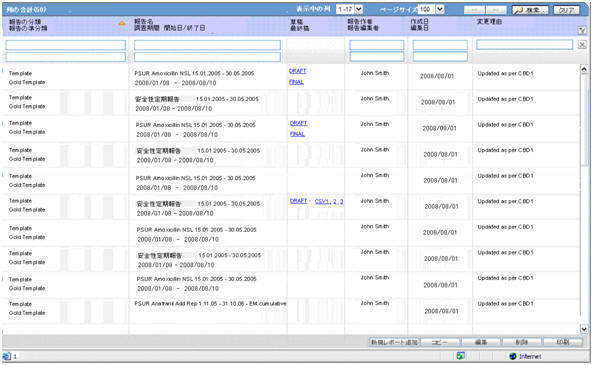Click the orange sort arrow in 報告の分類 header
This screenshot has height=365, width=593.
click(x=122, y=23)
